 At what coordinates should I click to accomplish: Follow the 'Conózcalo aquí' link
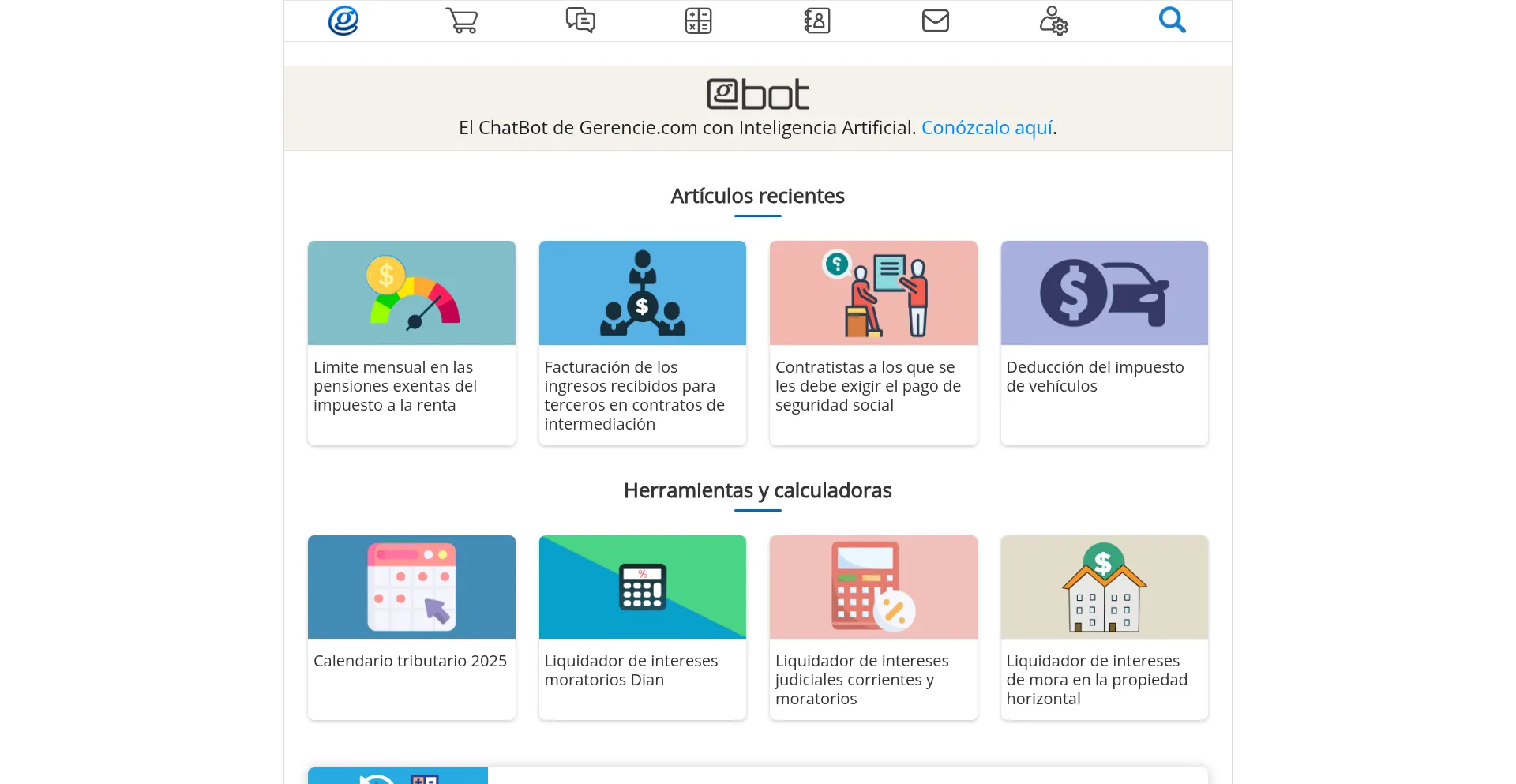(986, 128)
